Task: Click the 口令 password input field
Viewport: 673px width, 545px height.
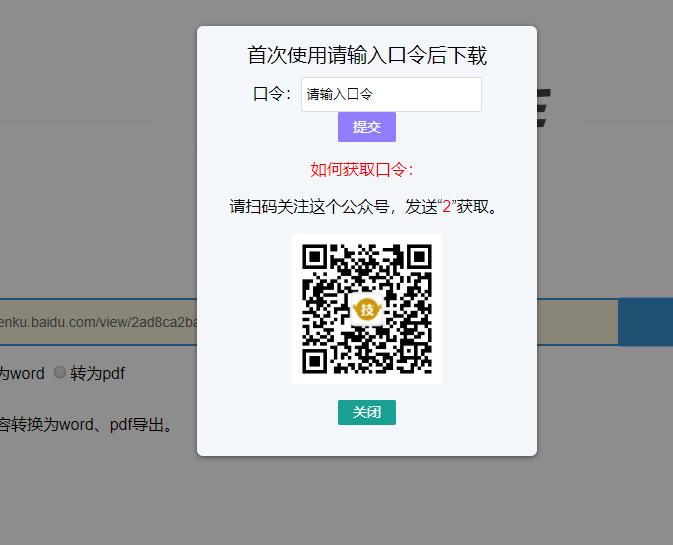Action: pyautogui.click(x=391, y=94)
